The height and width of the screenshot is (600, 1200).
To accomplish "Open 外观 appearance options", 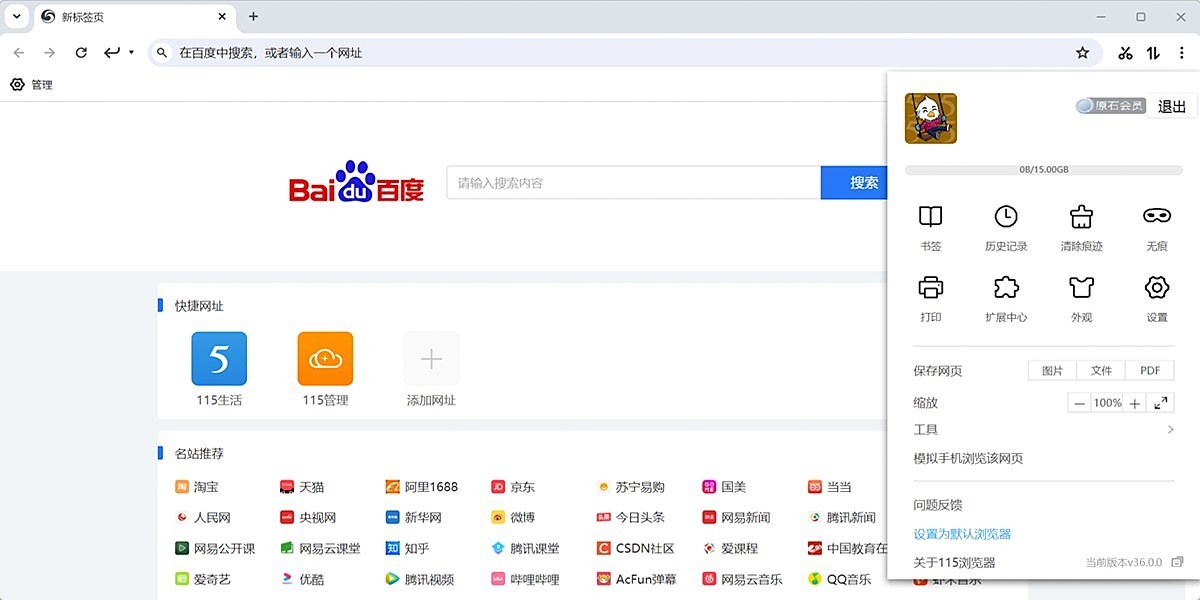I will coord(1081,297).
